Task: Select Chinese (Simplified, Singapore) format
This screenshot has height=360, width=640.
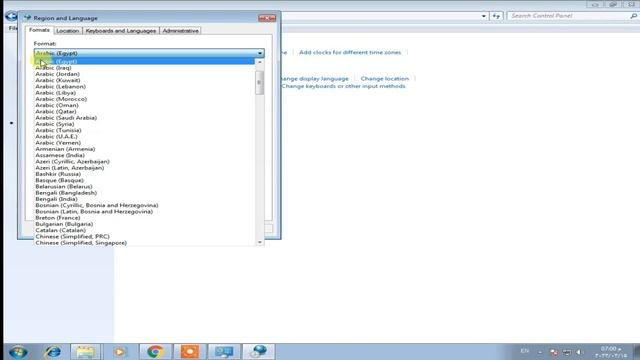Action: coord(144,242)
